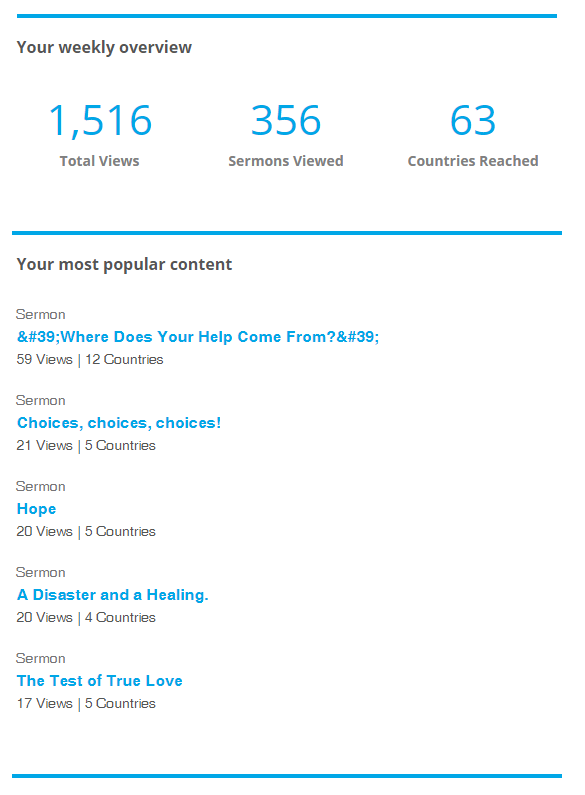585x795 pixels.
Task: Click '17 Views | 5 Countries' stats line
Action: click(x=86, y=704)
